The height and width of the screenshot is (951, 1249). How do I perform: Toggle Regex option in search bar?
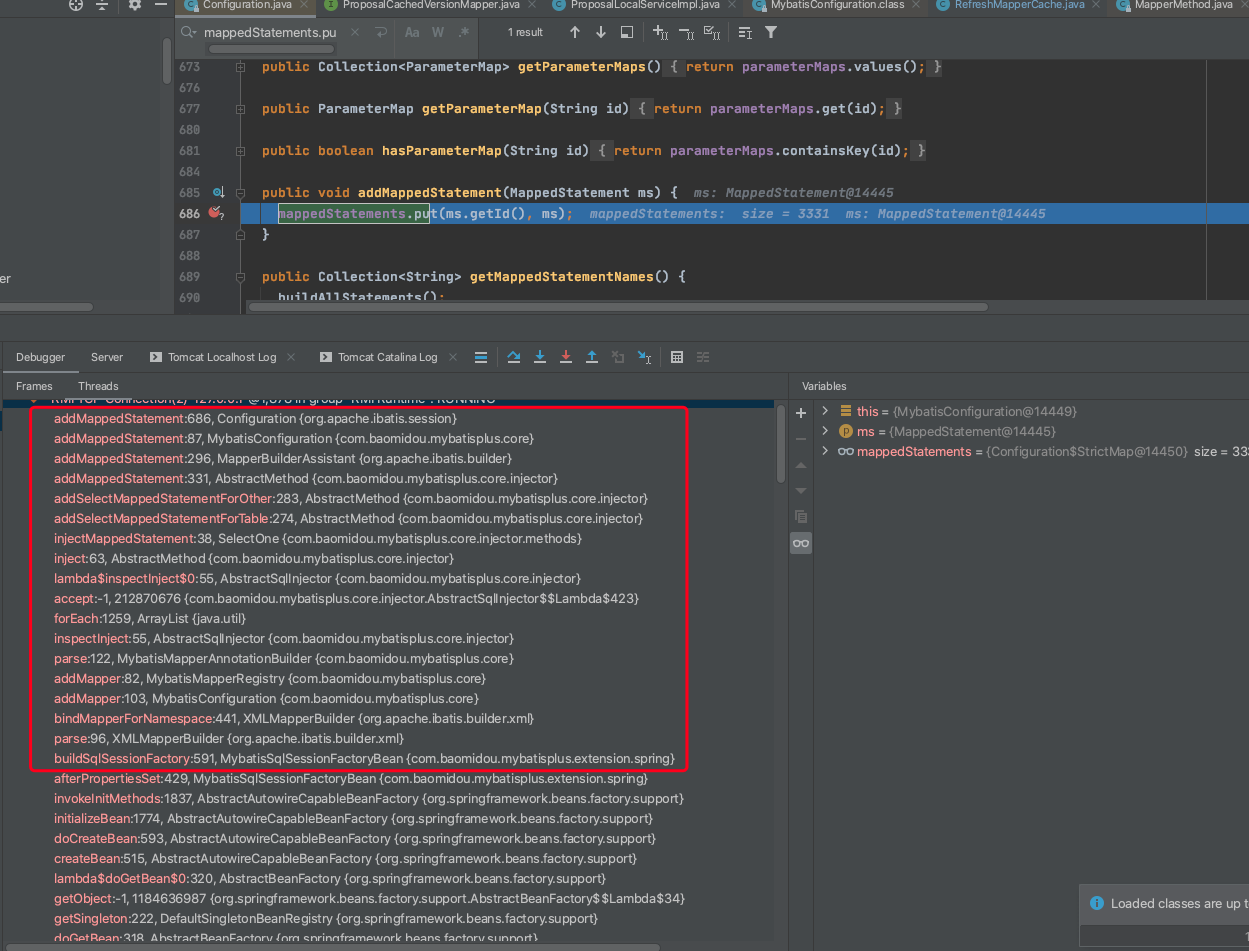pyautogui.click(x=463, y=32)
